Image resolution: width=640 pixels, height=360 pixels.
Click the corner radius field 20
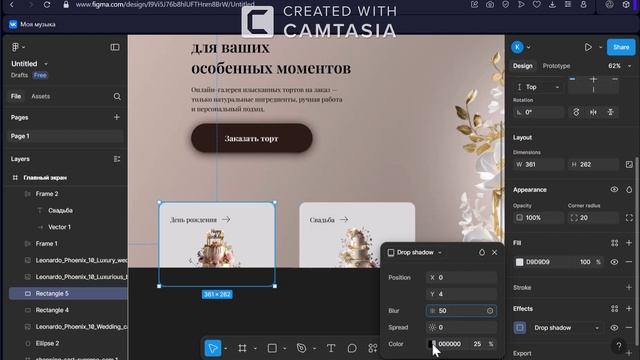[x=593, y=218]
